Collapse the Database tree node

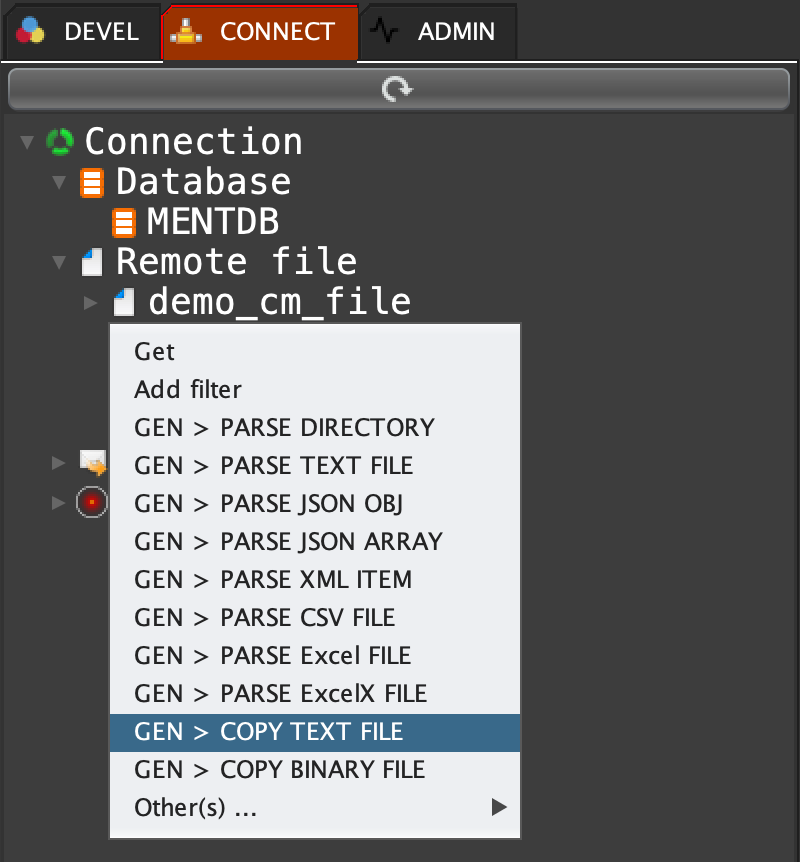tap(59, 182)
